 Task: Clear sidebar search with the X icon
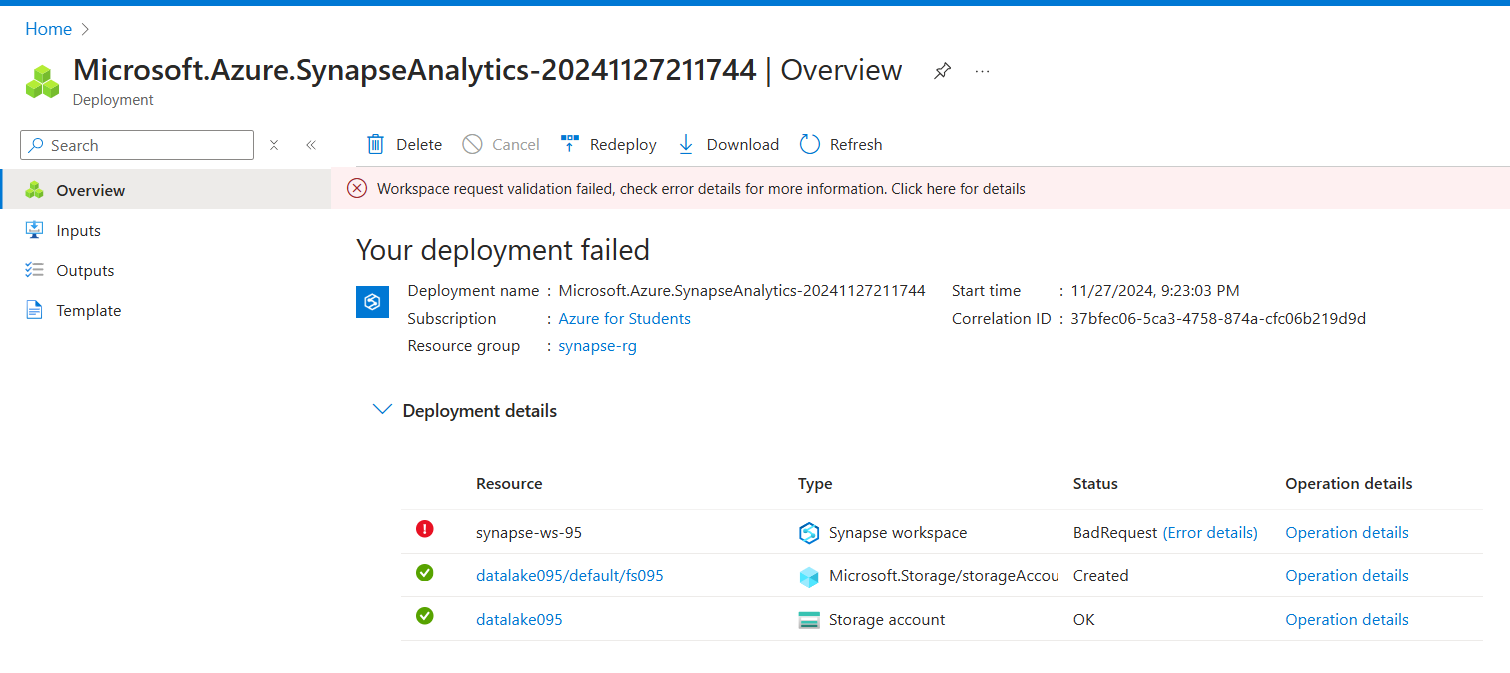point(274,145)
